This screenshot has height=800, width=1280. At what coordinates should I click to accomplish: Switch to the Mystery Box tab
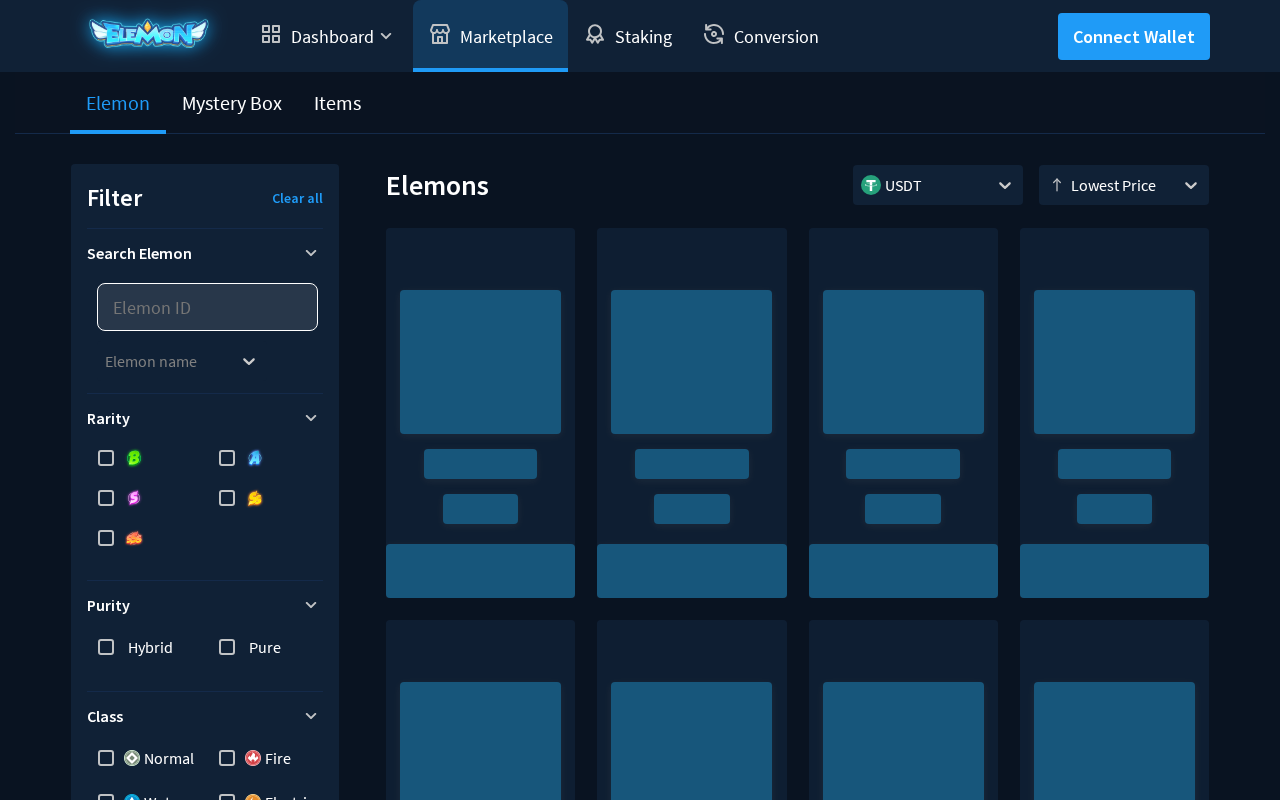point(232,103)
